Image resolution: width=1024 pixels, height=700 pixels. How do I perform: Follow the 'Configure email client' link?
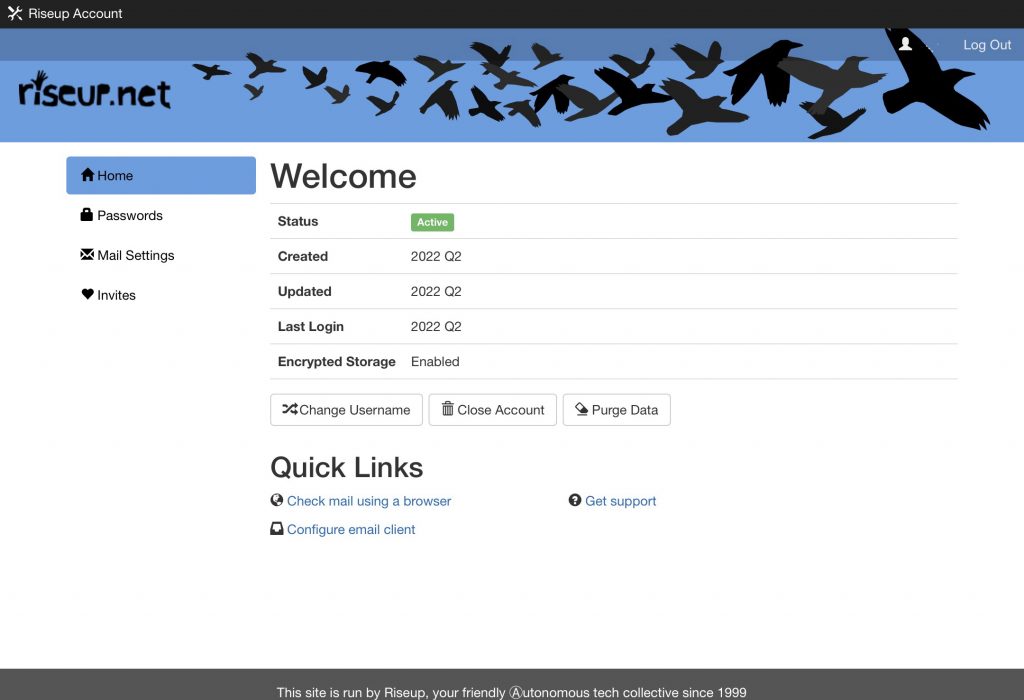coord(351,530)
